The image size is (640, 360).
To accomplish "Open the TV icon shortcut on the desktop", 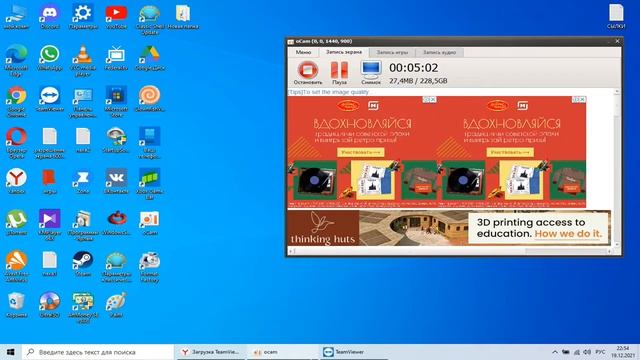I will pyautogui.click(x=116, y=58).
